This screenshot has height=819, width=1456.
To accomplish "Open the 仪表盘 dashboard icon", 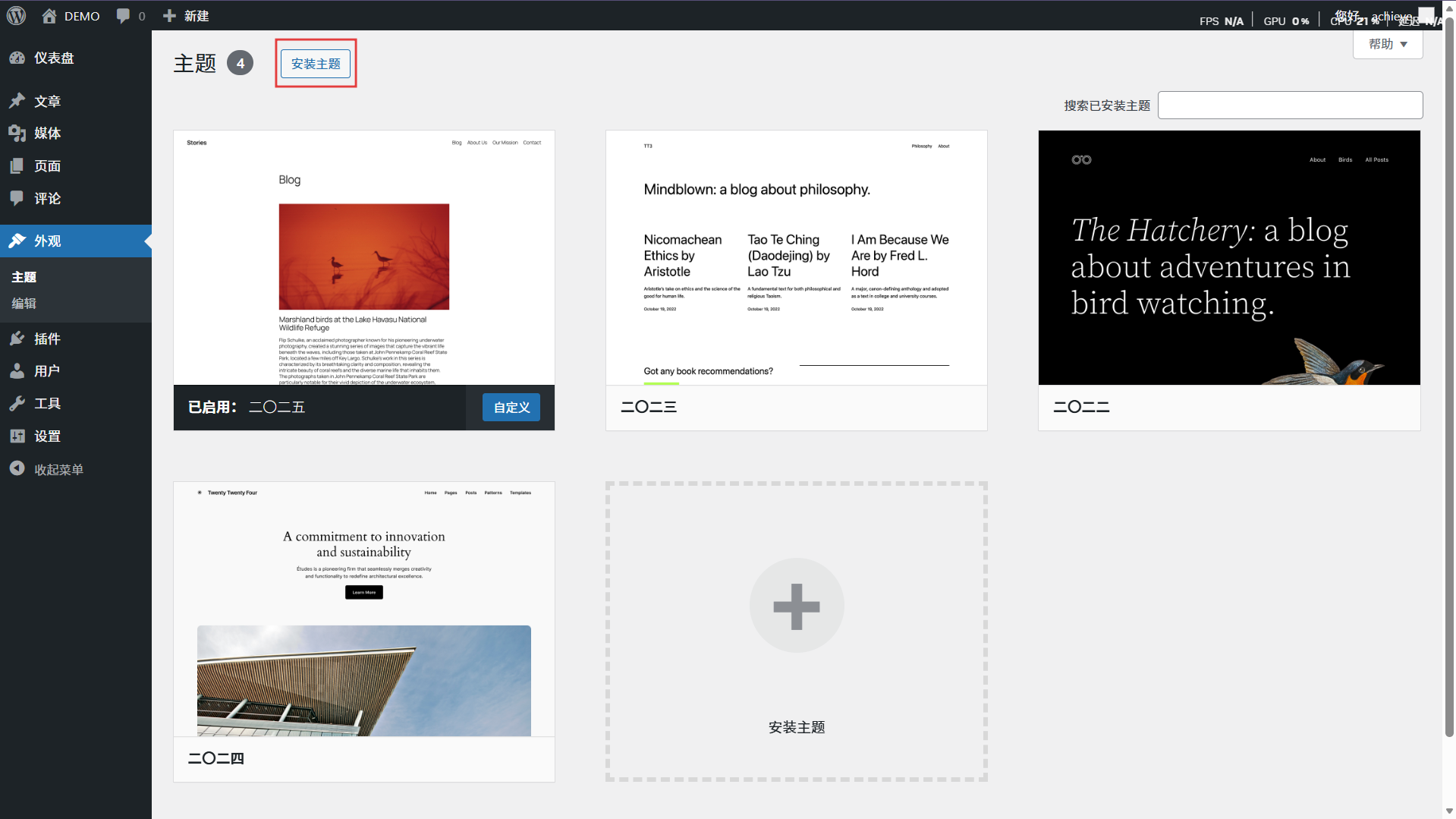I will point(17,58).
